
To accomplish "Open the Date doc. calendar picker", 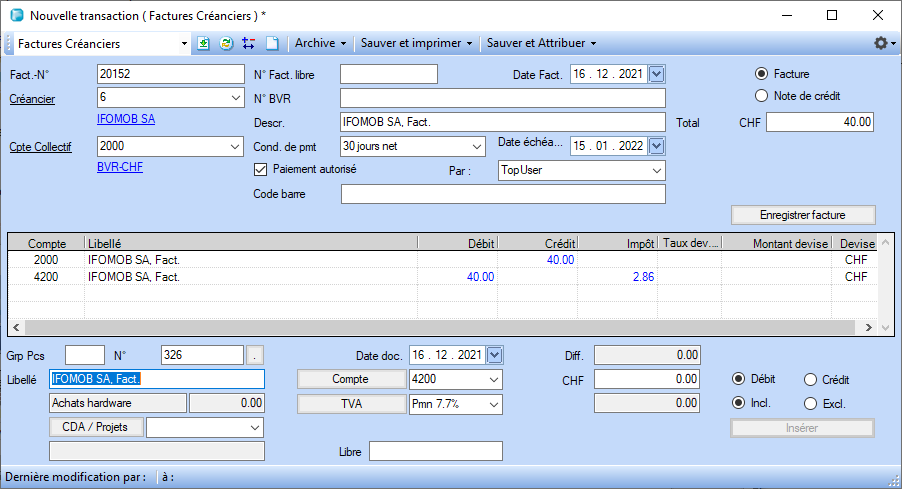I will click(494, 355).
